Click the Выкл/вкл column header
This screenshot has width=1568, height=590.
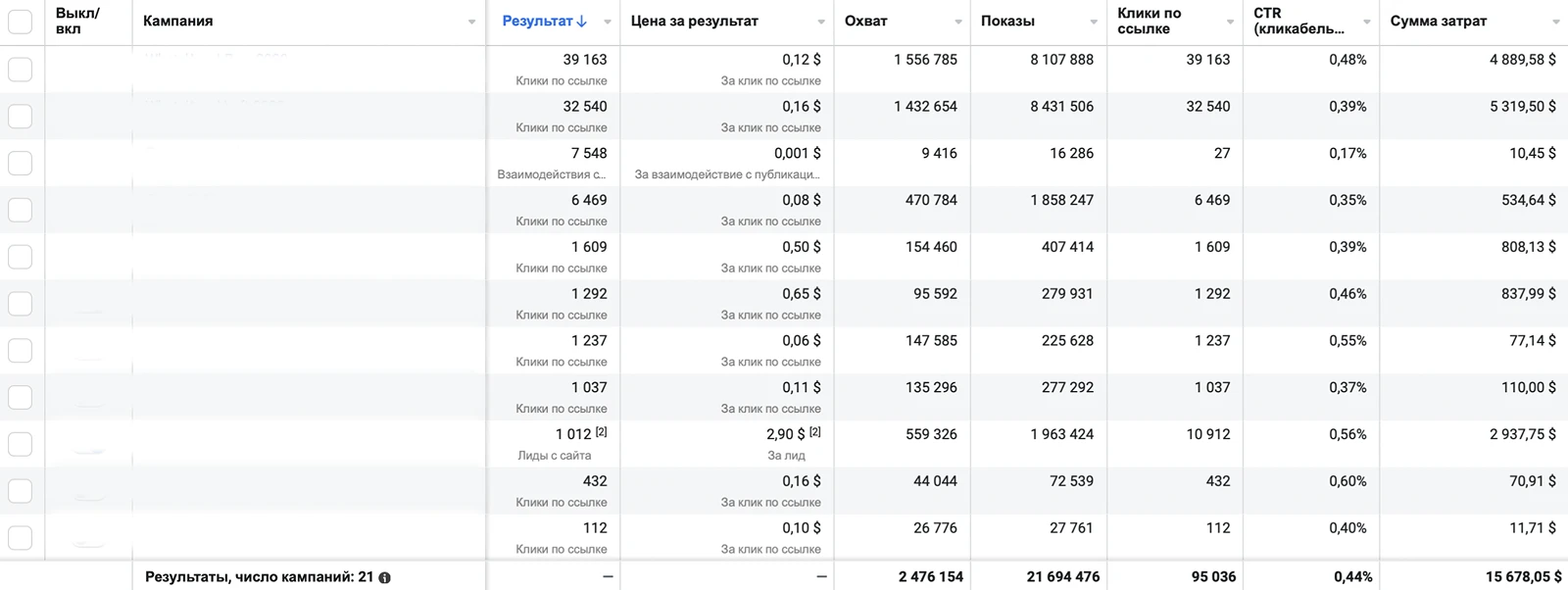(77, 21)
